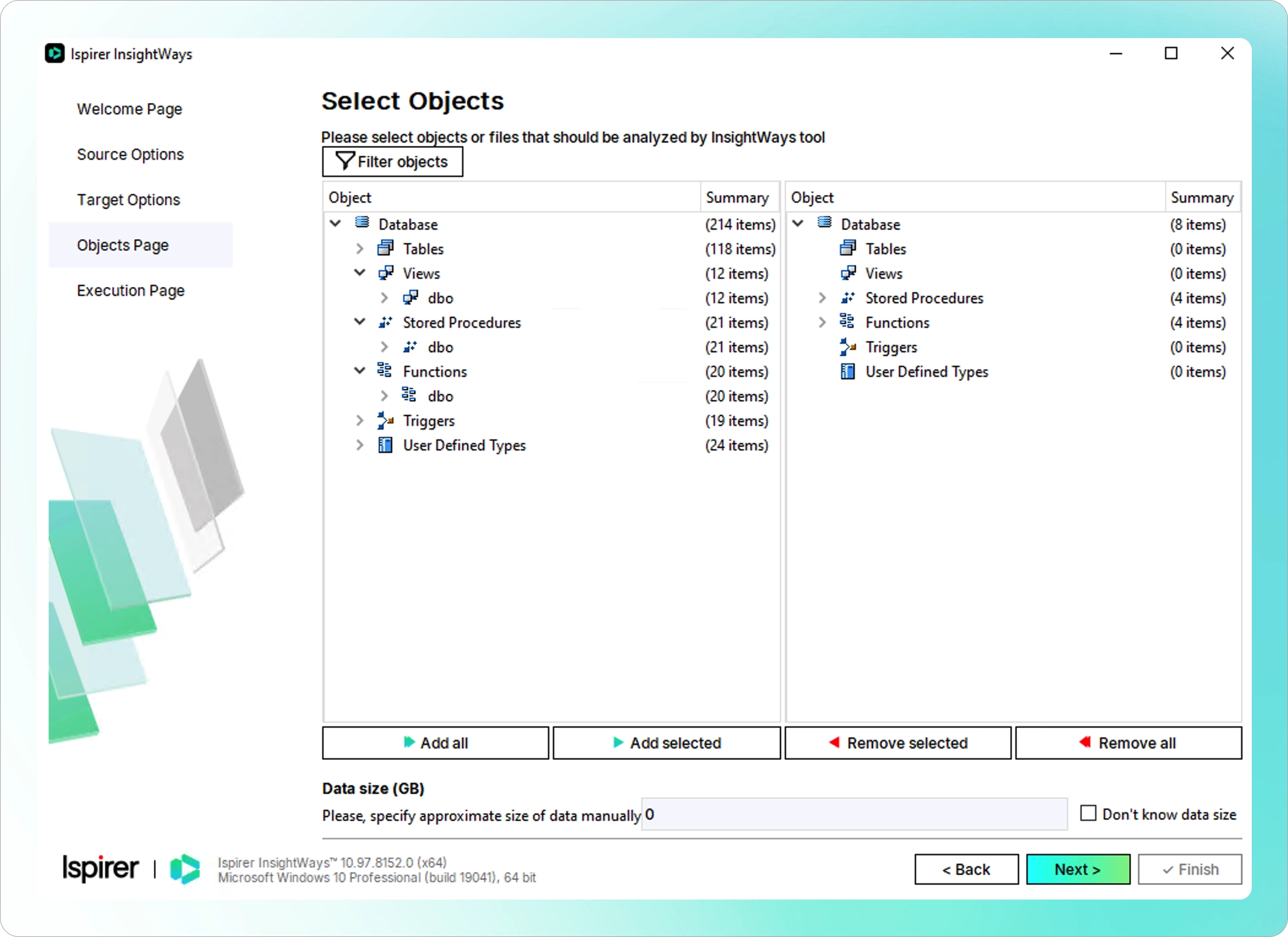Open Source Options in sidebar

pos(130,154)
